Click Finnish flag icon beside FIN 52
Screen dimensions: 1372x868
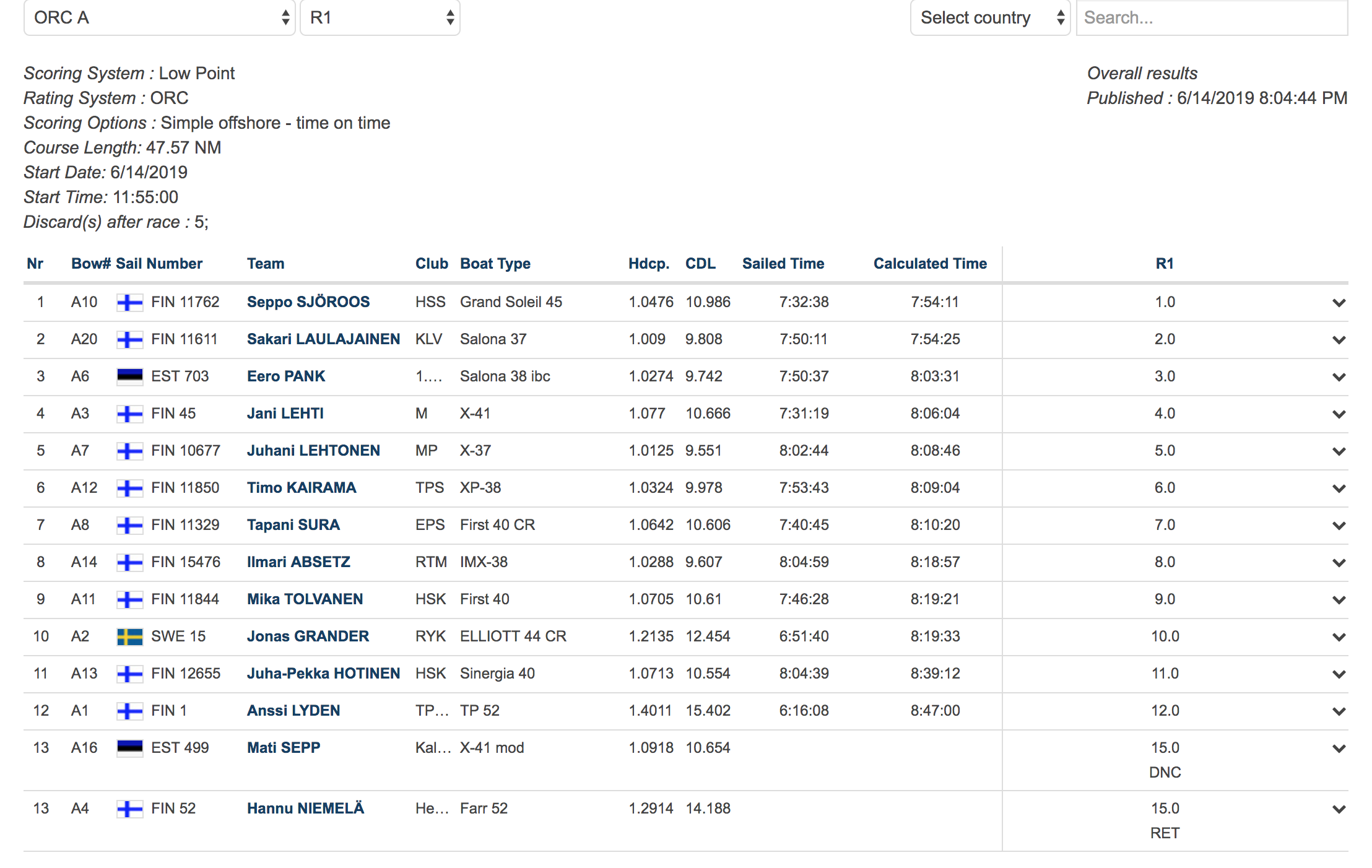tap(129, 809)
